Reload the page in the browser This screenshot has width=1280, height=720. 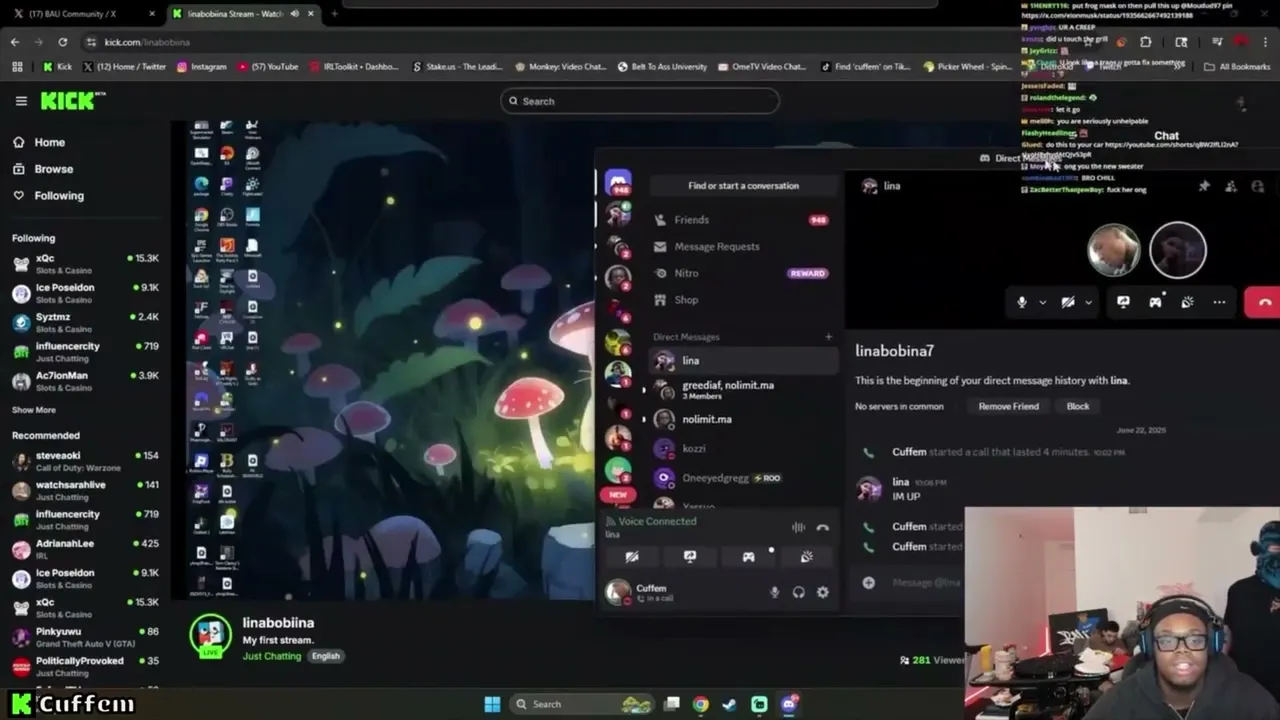click(x=62, y=42)
